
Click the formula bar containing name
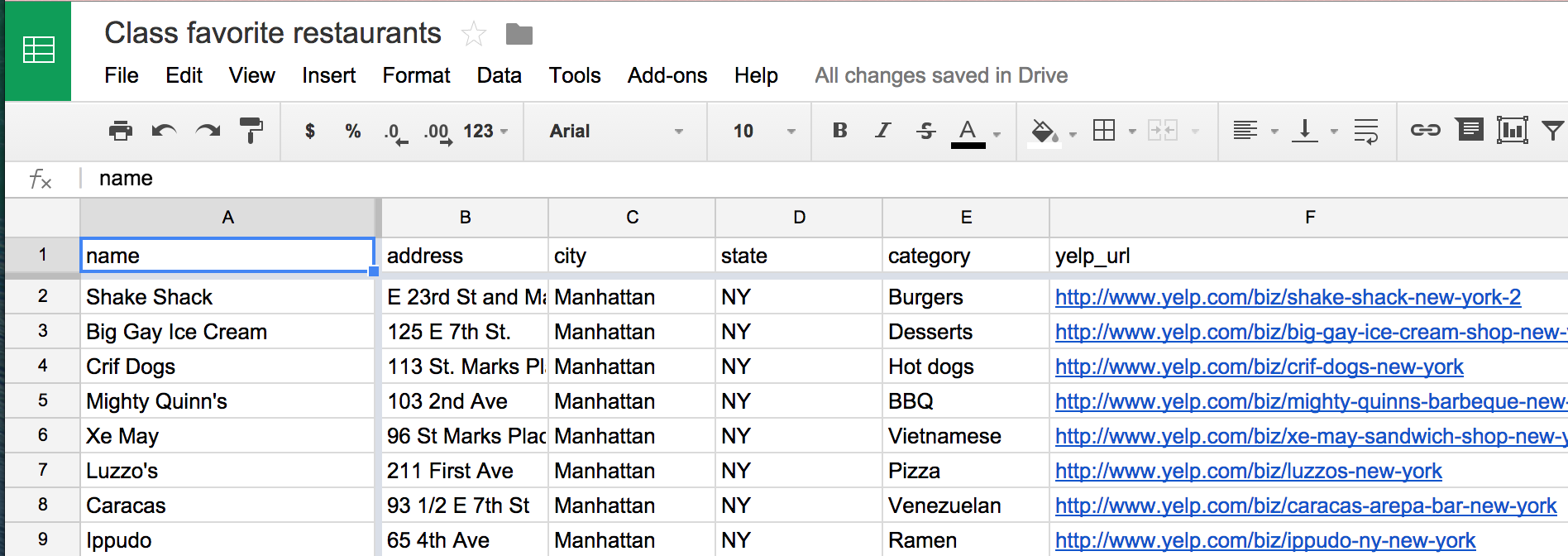(x=827, y=179)
